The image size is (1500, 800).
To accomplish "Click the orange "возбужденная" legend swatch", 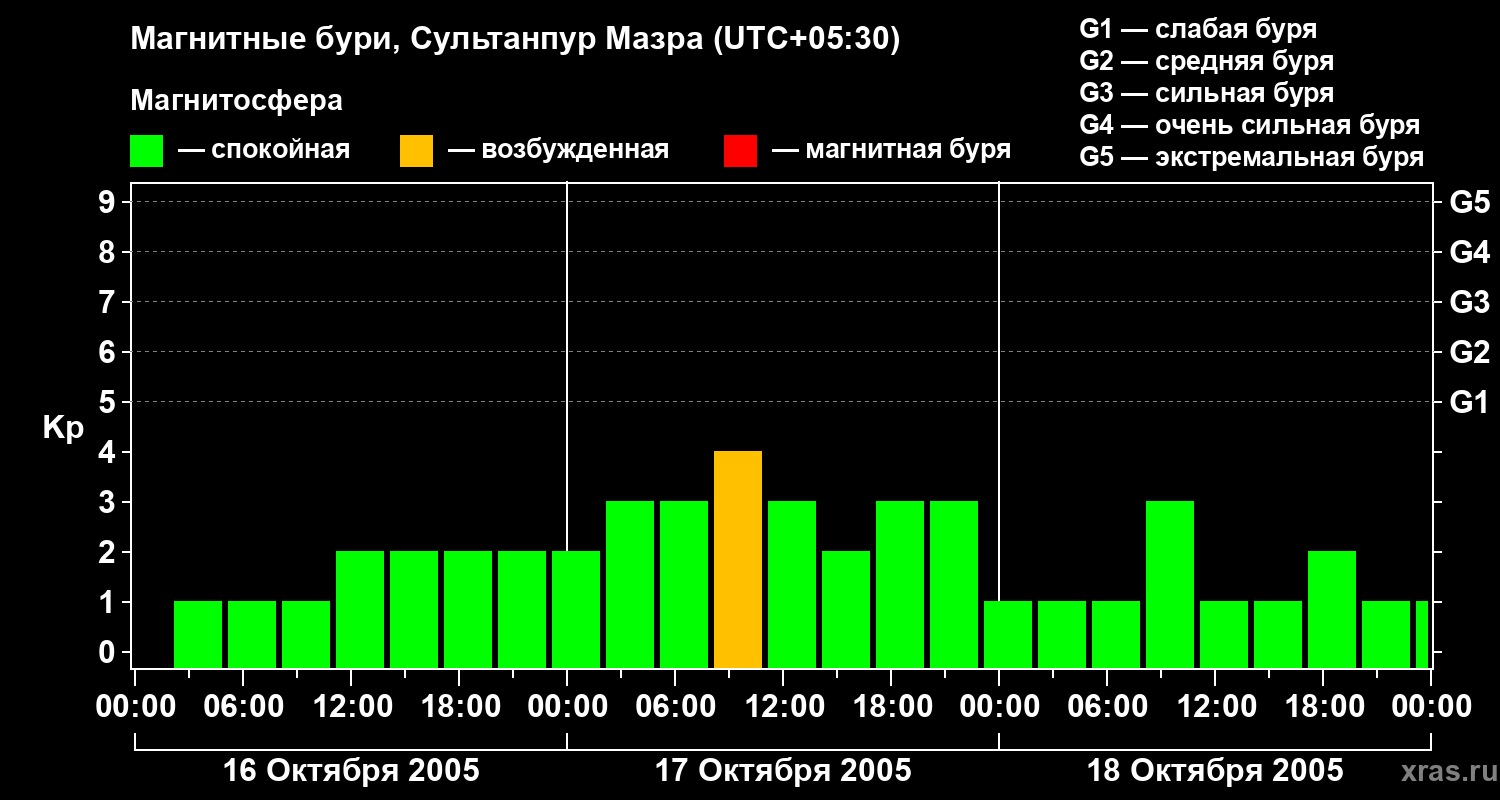I will (x=416, y=151).
